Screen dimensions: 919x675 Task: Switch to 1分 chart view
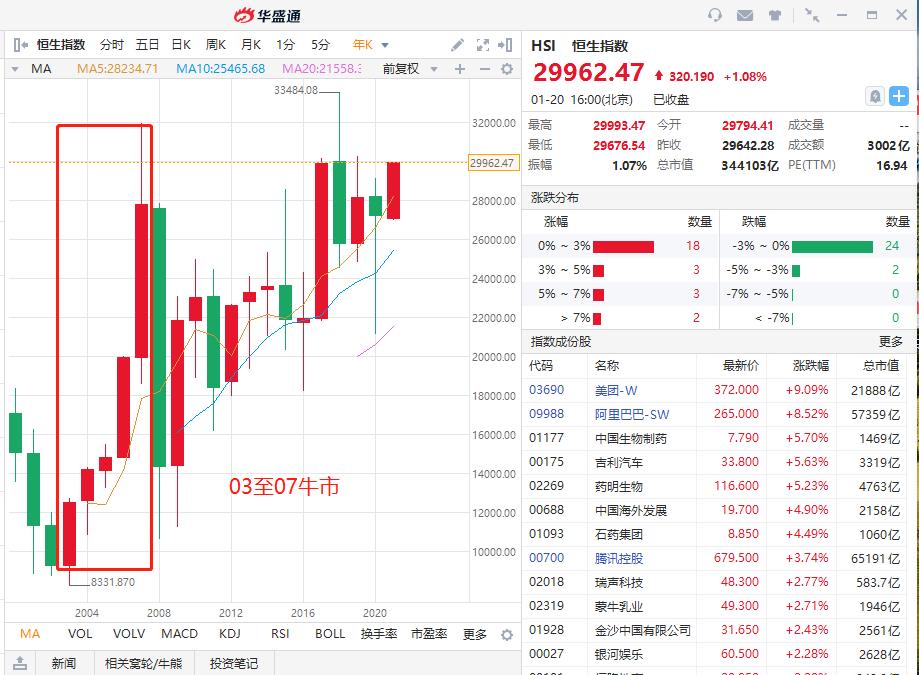(x=285, y=45)
